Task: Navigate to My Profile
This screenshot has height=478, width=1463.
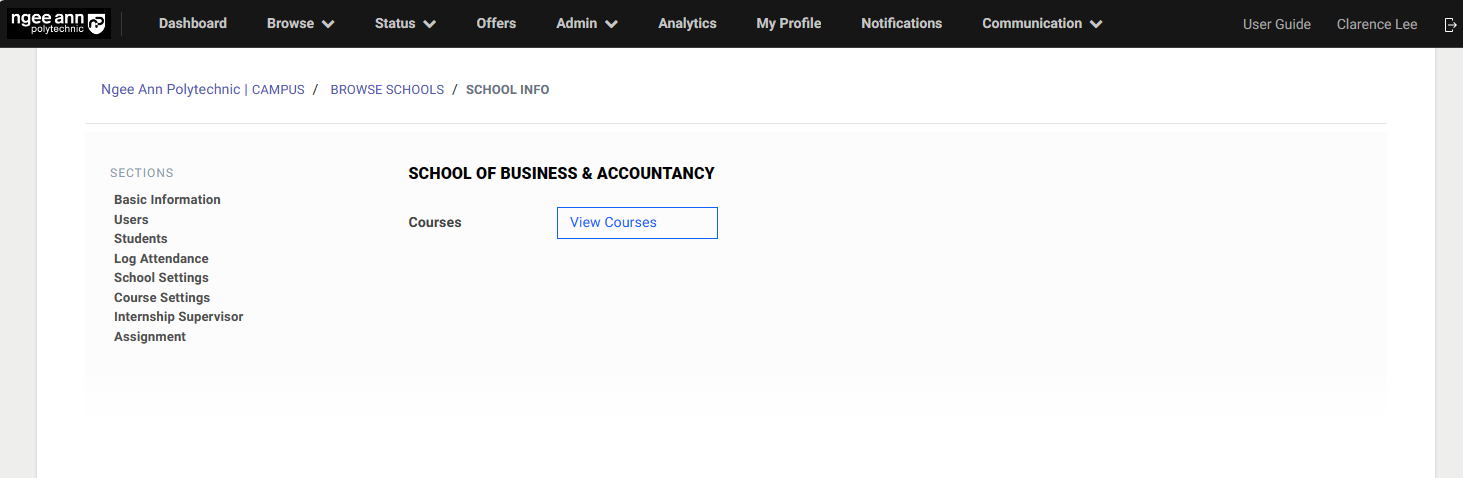Action: (x=789, y=23)
